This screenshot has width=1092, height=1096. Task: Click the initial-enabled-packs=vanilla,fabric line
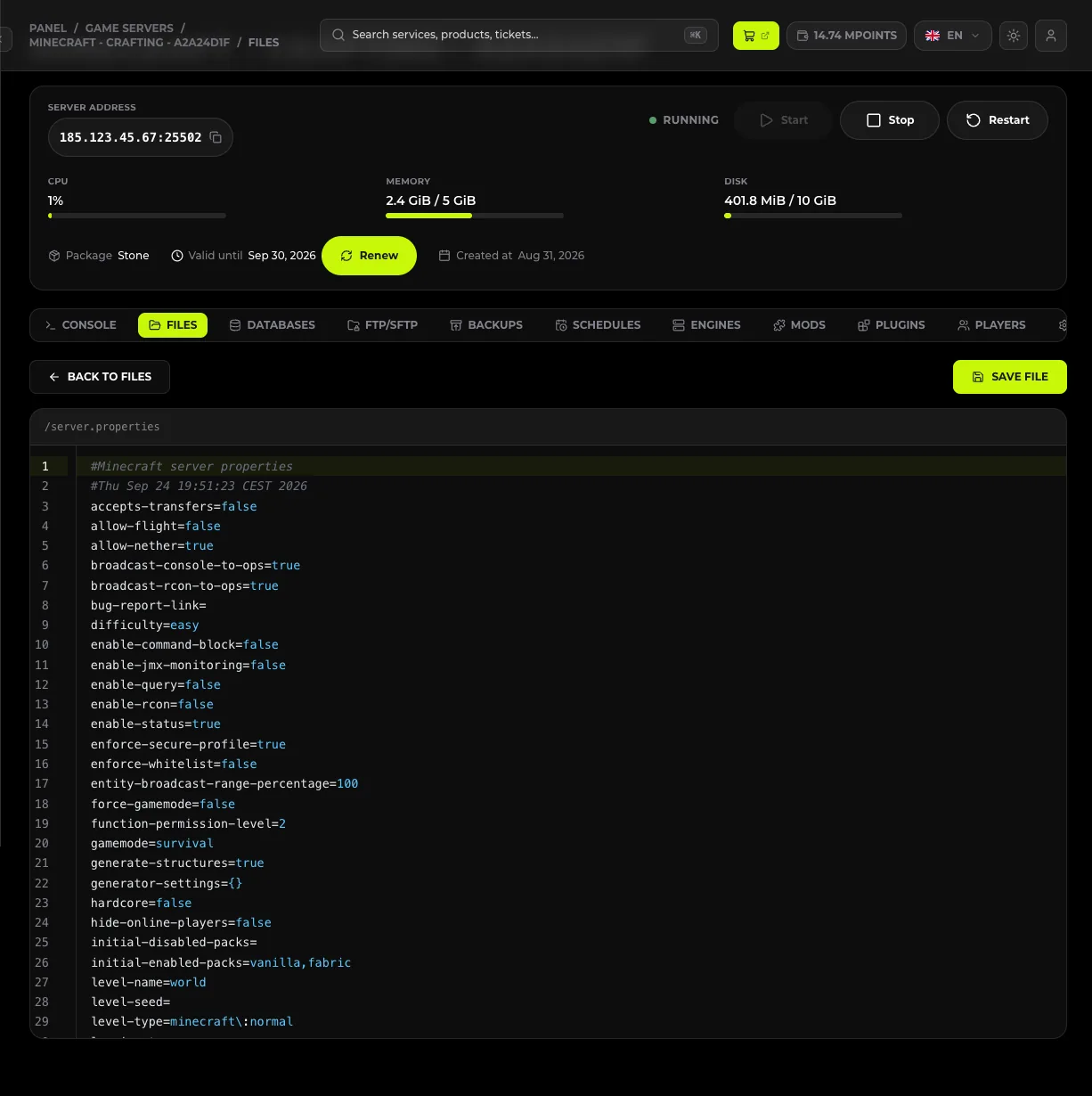pos(221,962)
